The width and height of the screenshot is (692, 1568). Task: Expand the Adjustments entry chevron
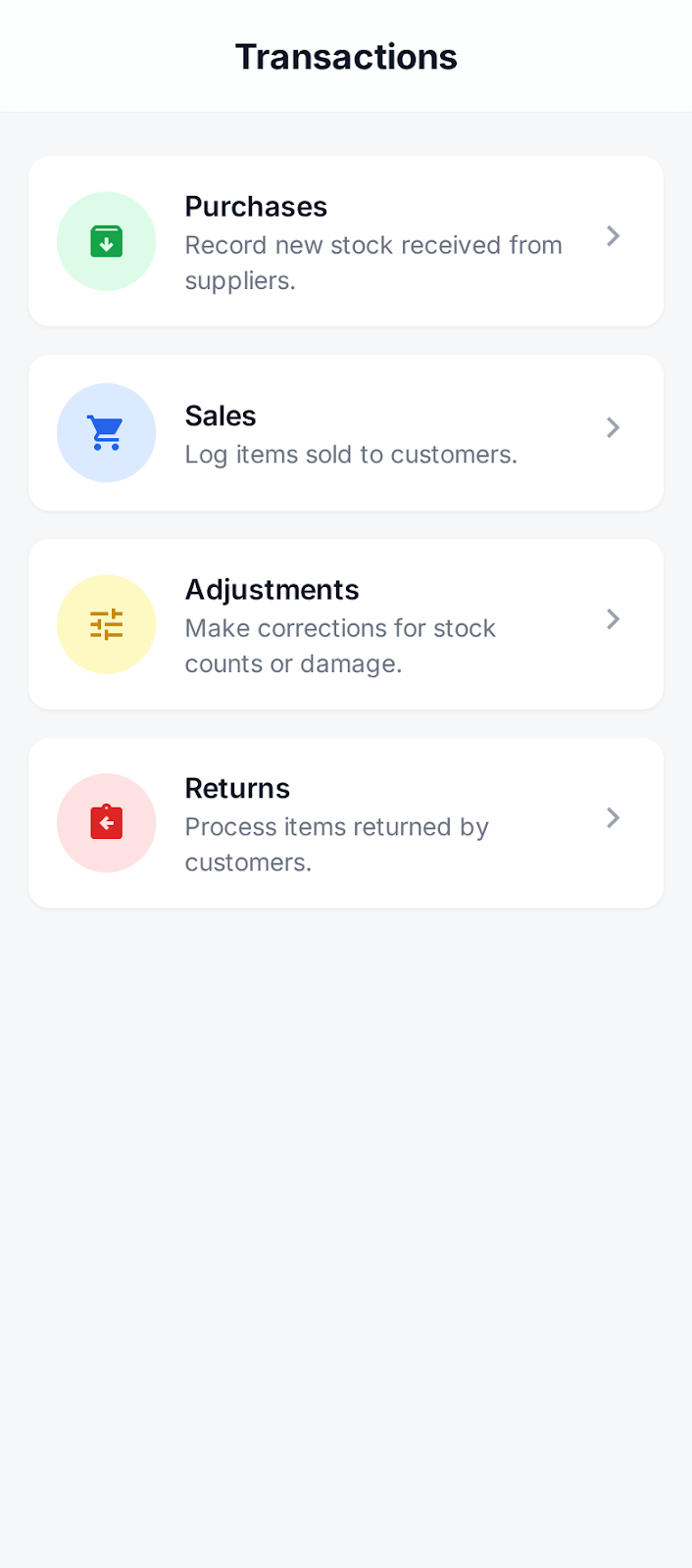[613, 619]
